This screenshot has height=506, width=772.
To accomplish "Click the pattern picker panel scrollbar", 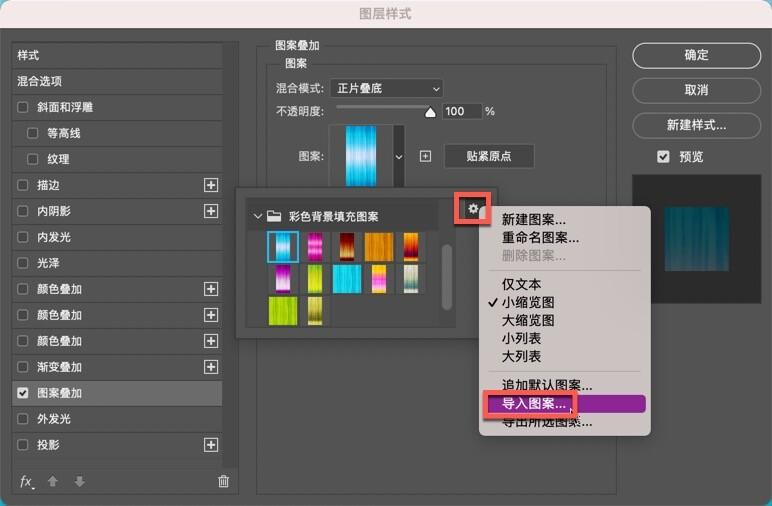I will click(x=447, y=278).
